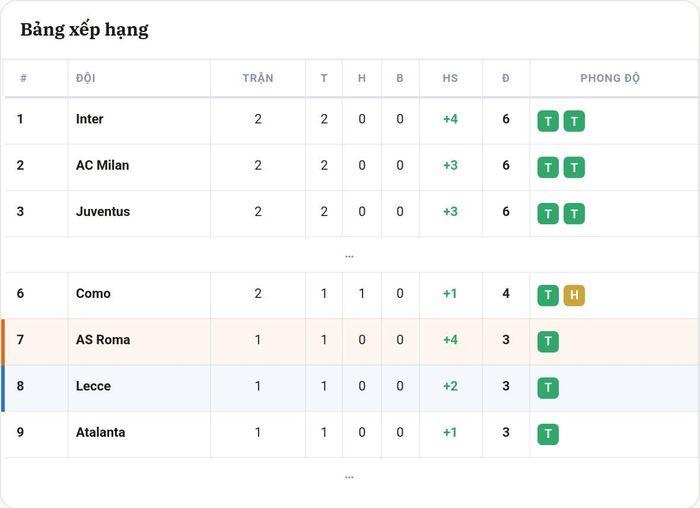
Task: Expand hidden rows below Atalanta
Action: (x=350, y=477)
